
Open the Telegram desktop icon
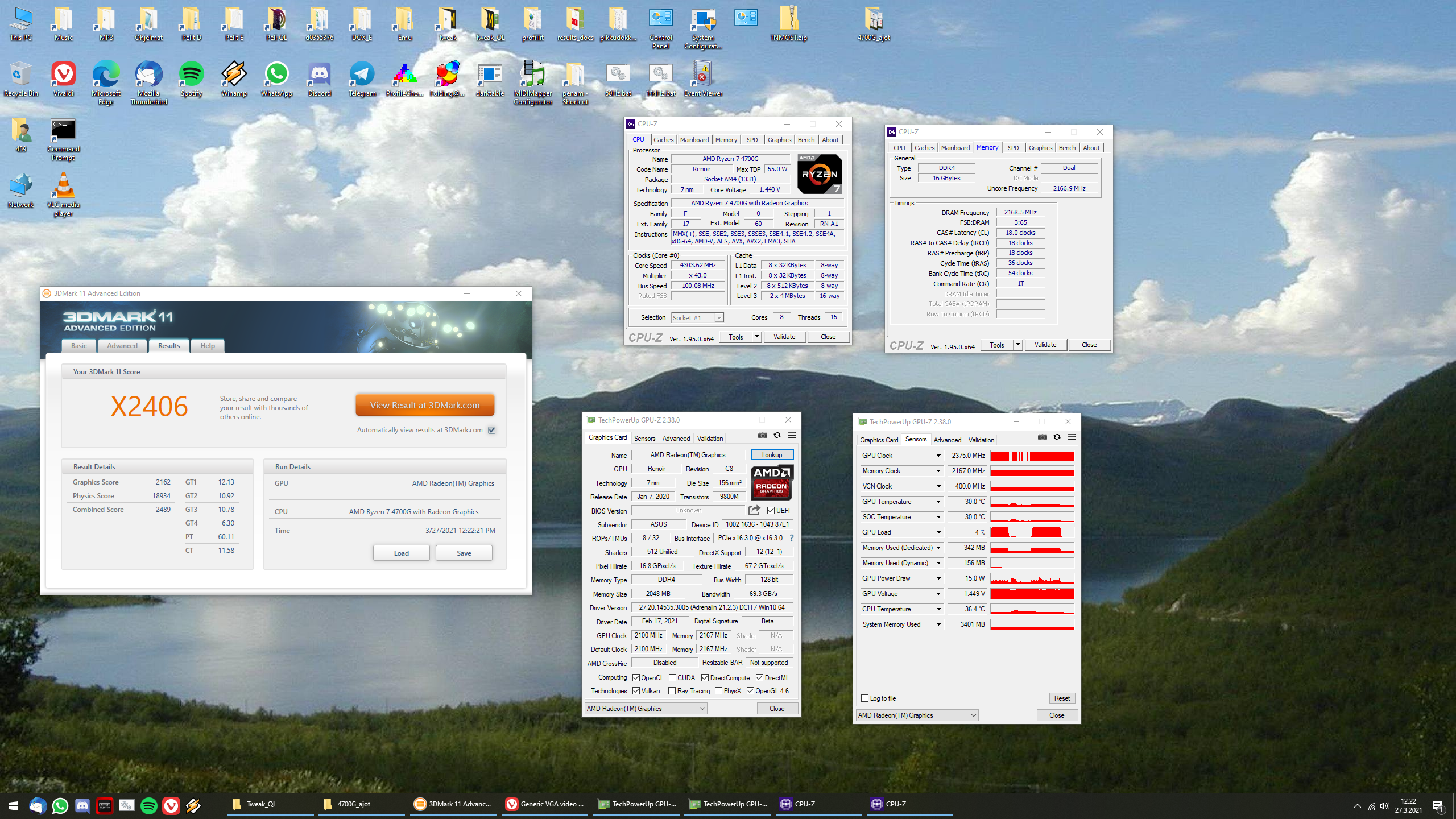(x=362, y=79)
